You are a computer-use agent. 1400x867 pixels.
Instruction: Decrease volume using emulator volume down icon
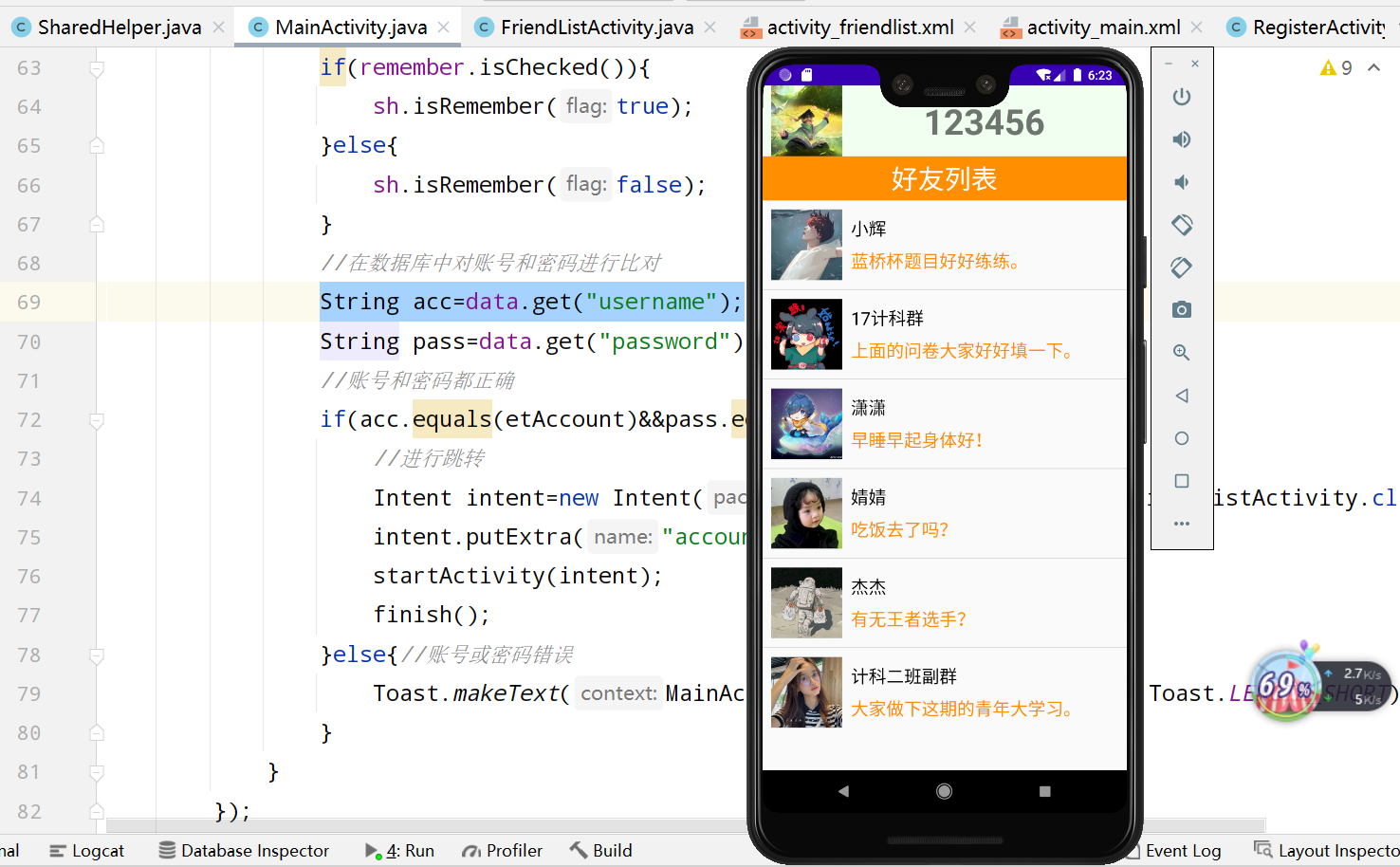(x=1181, y=181)
